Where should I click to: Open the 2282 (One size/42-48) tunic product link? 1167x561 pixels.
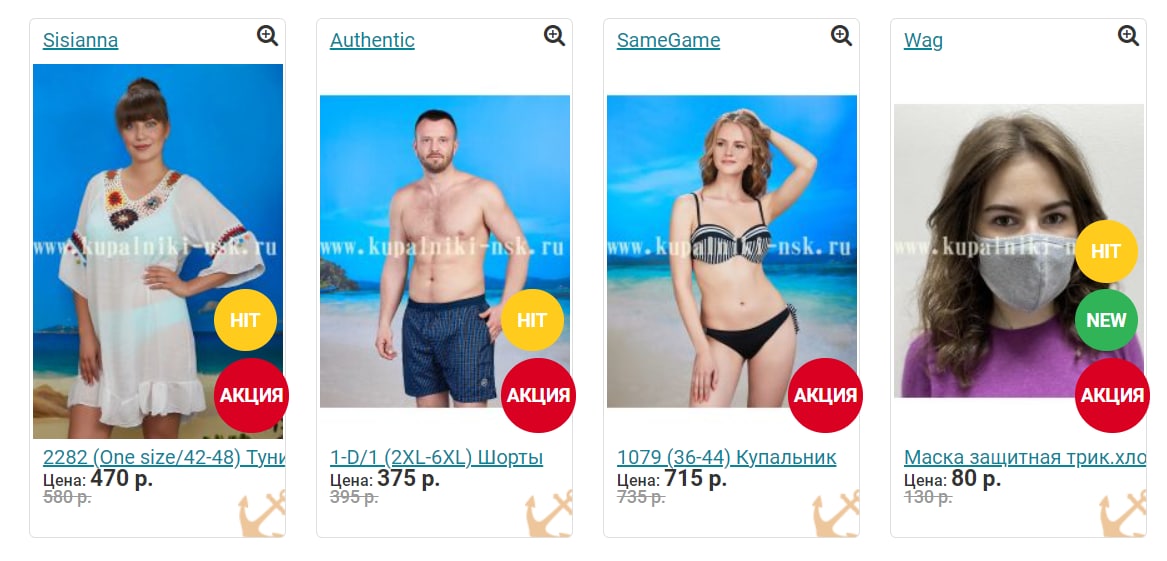point(164,457)
